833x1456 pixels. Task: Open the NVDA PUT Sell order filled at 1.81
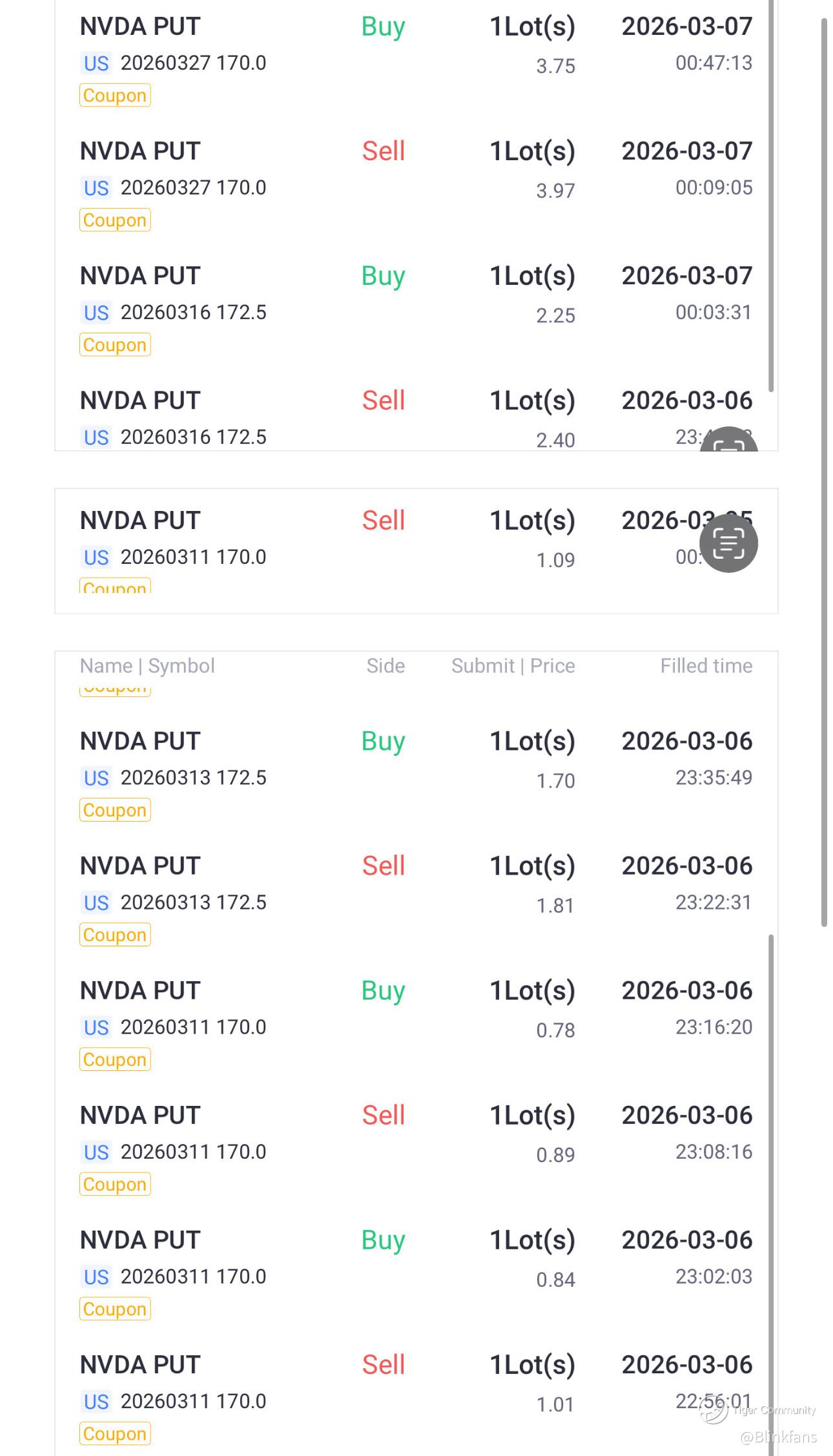pos(413,884)
